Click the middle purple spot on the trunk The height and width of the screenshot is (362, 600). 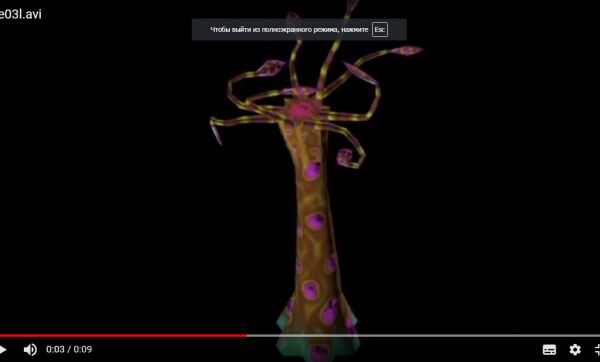pyautogui.click(x=315, y=221)
